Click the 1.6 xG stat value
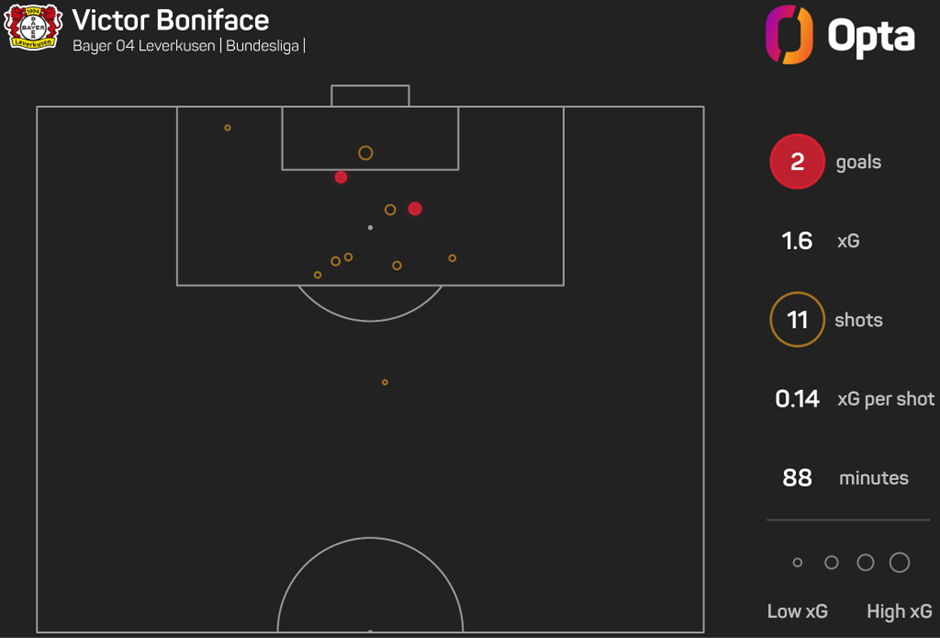Screen dimensions: 940x638 [x=797, y=241]
